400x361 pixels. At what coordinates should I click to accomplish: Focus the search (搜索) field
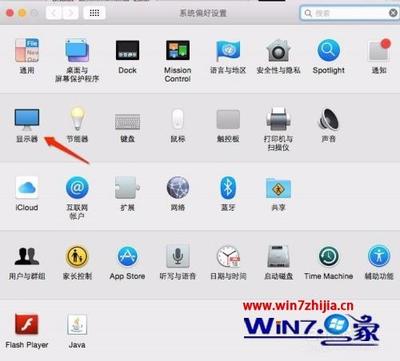[x=348, y=13]
